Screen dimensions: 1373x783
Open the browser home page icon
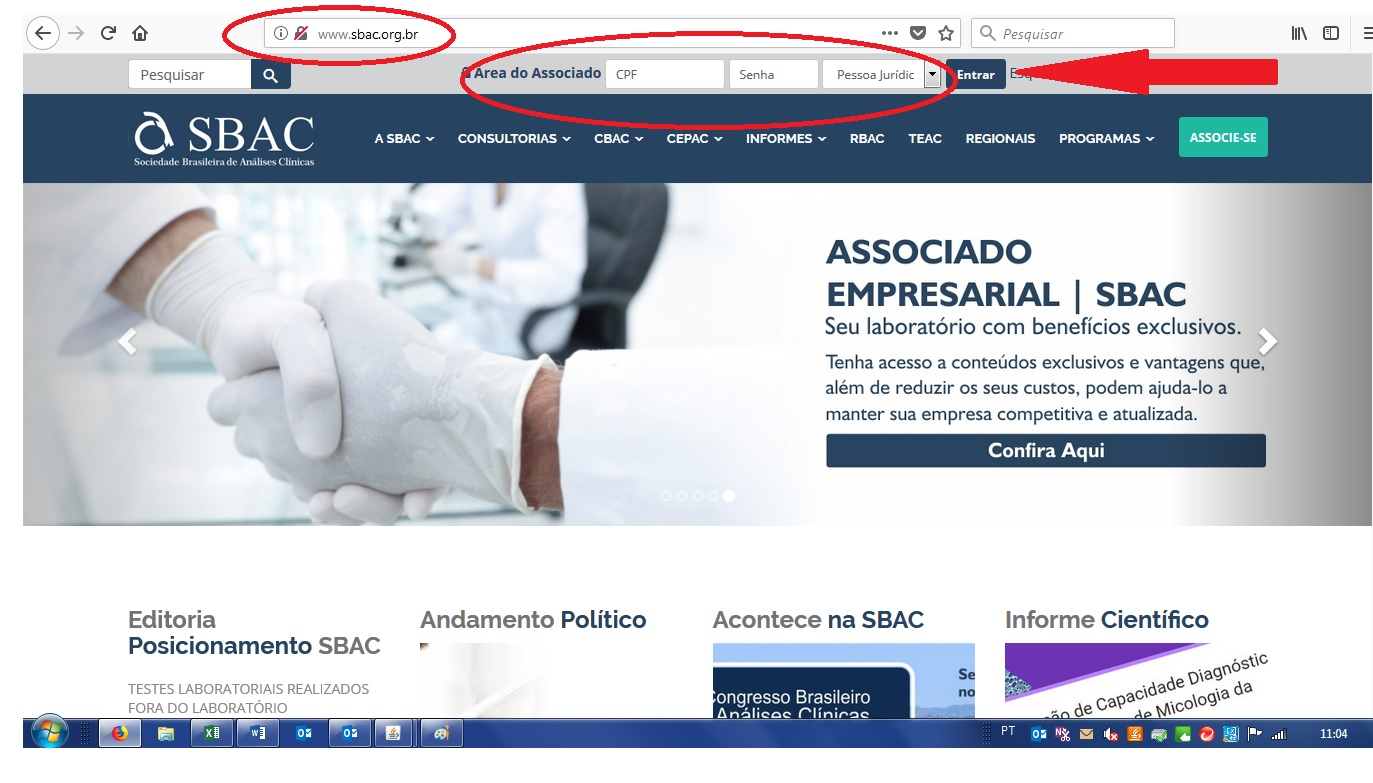click(x=140, y=33)
